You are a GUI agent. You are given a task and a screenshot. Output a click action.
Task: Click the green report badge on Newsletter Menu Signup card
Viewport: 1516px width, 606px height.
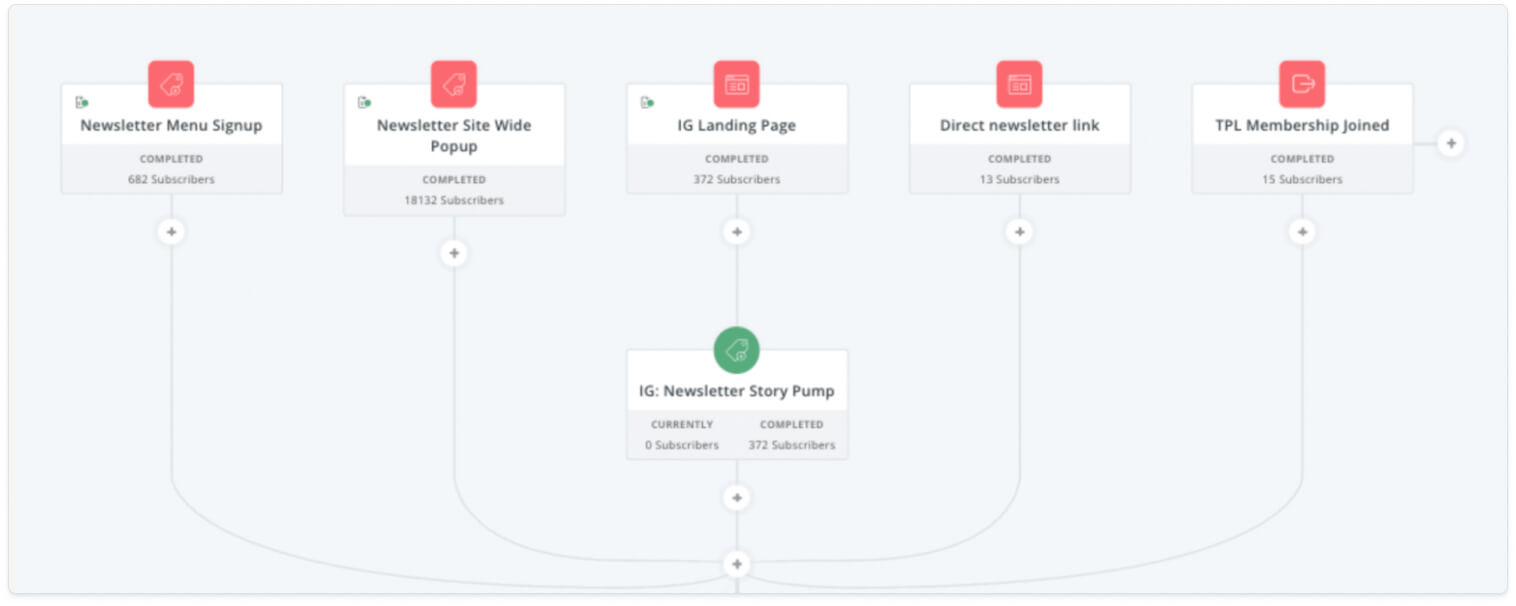(82, 101)
